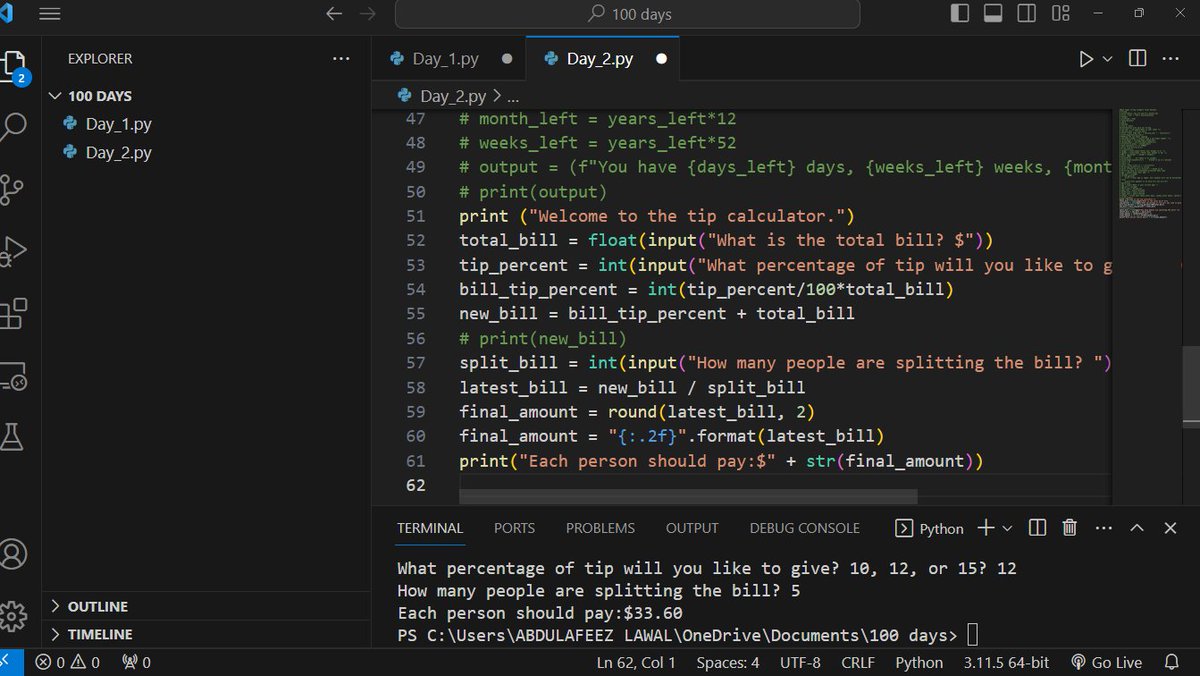
Task: Customize layout icon in title bar
Action: coord(1061,14)
